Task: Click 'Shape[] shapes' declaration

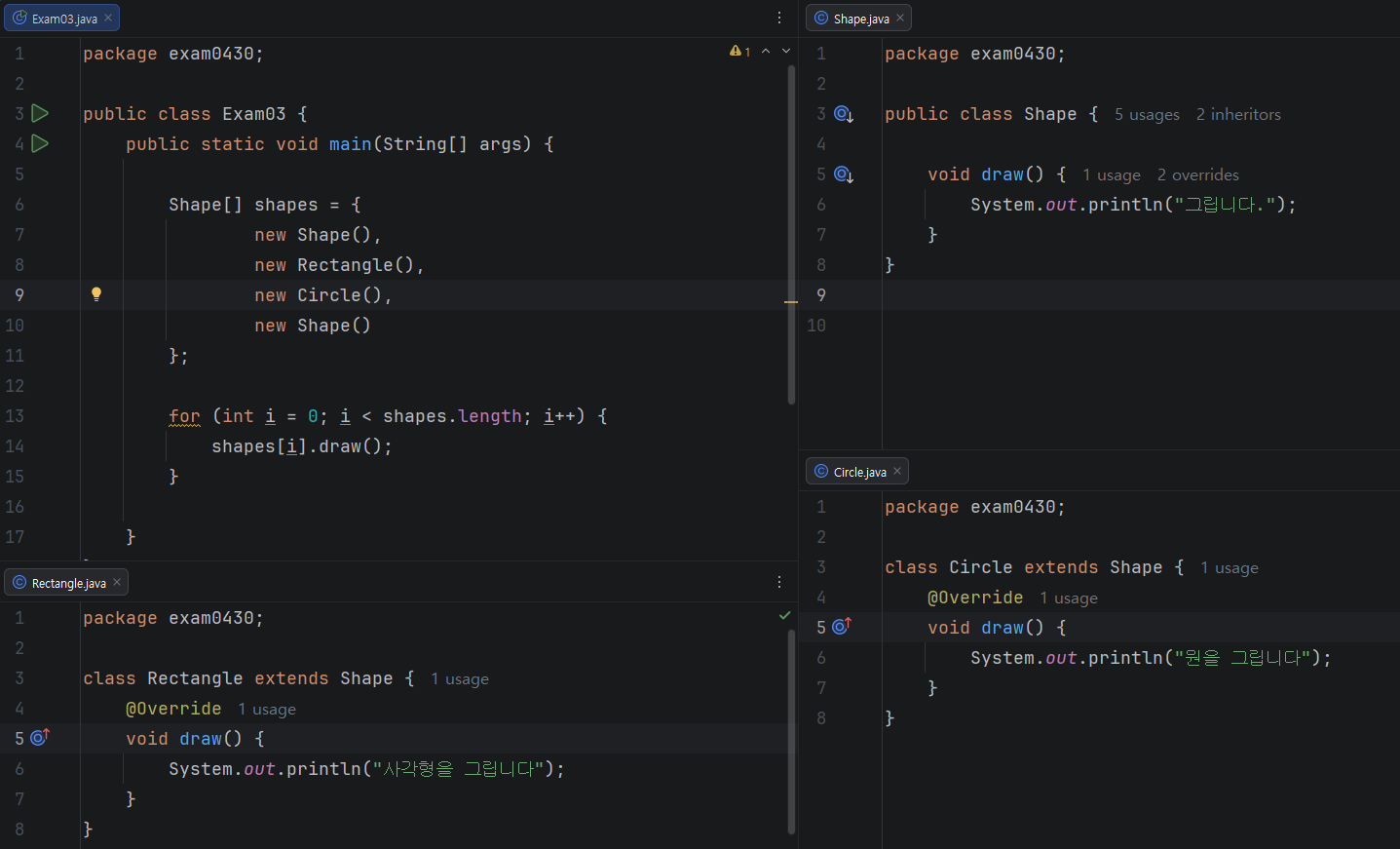Action: point(243,205)
